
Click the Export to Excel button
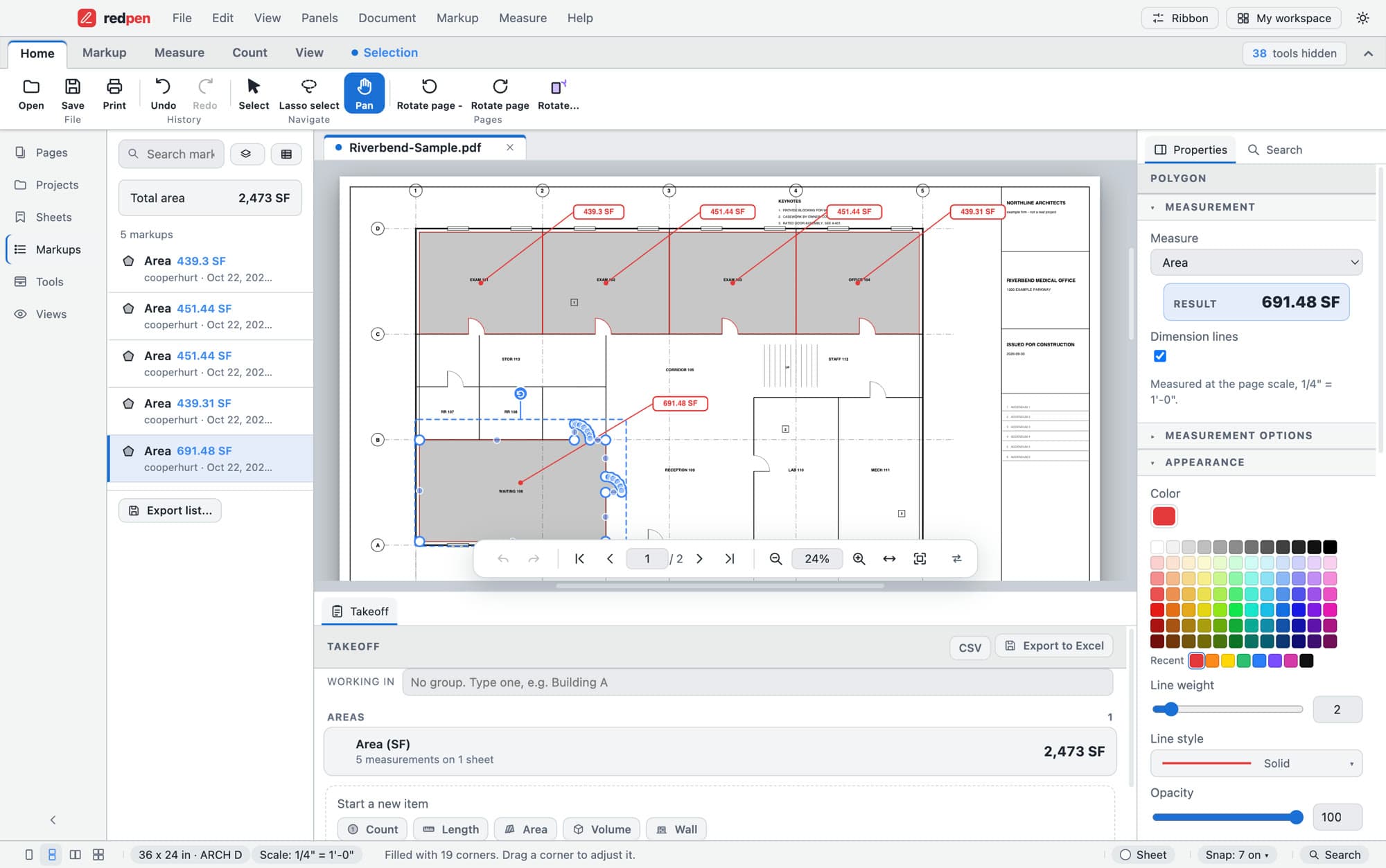click(x=1054, y=646)
